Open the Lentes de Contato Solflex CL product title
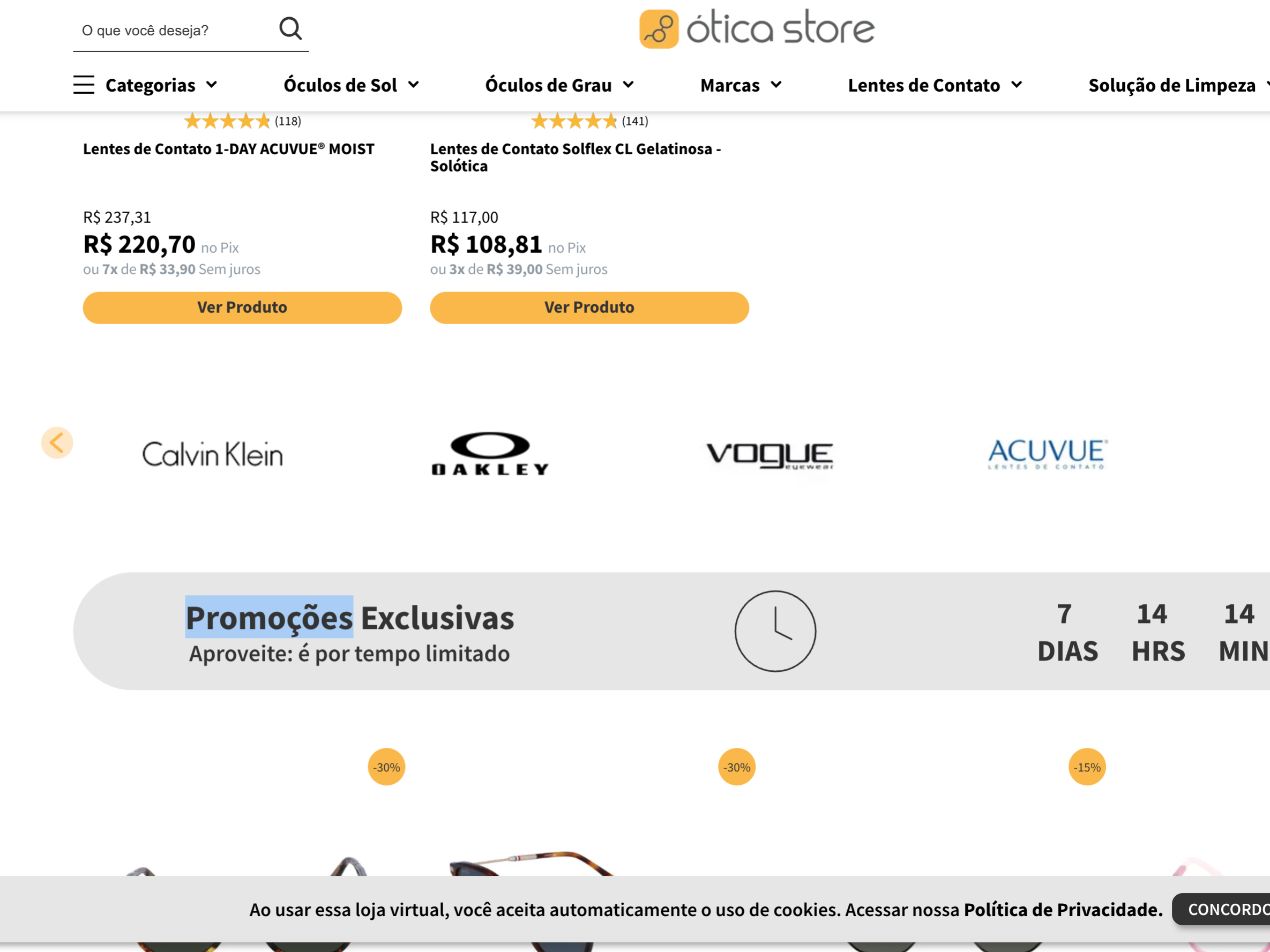 tap(576, 157)
